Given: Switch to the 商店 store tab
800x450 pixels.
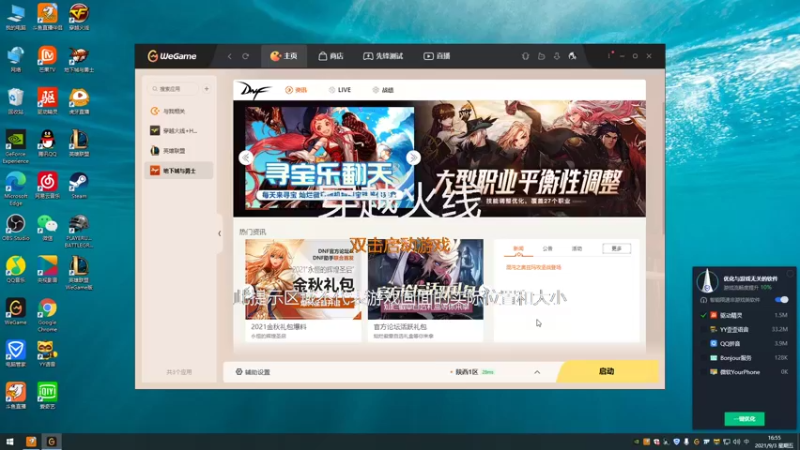Looking at the screenshot, I should coord(331,56).
